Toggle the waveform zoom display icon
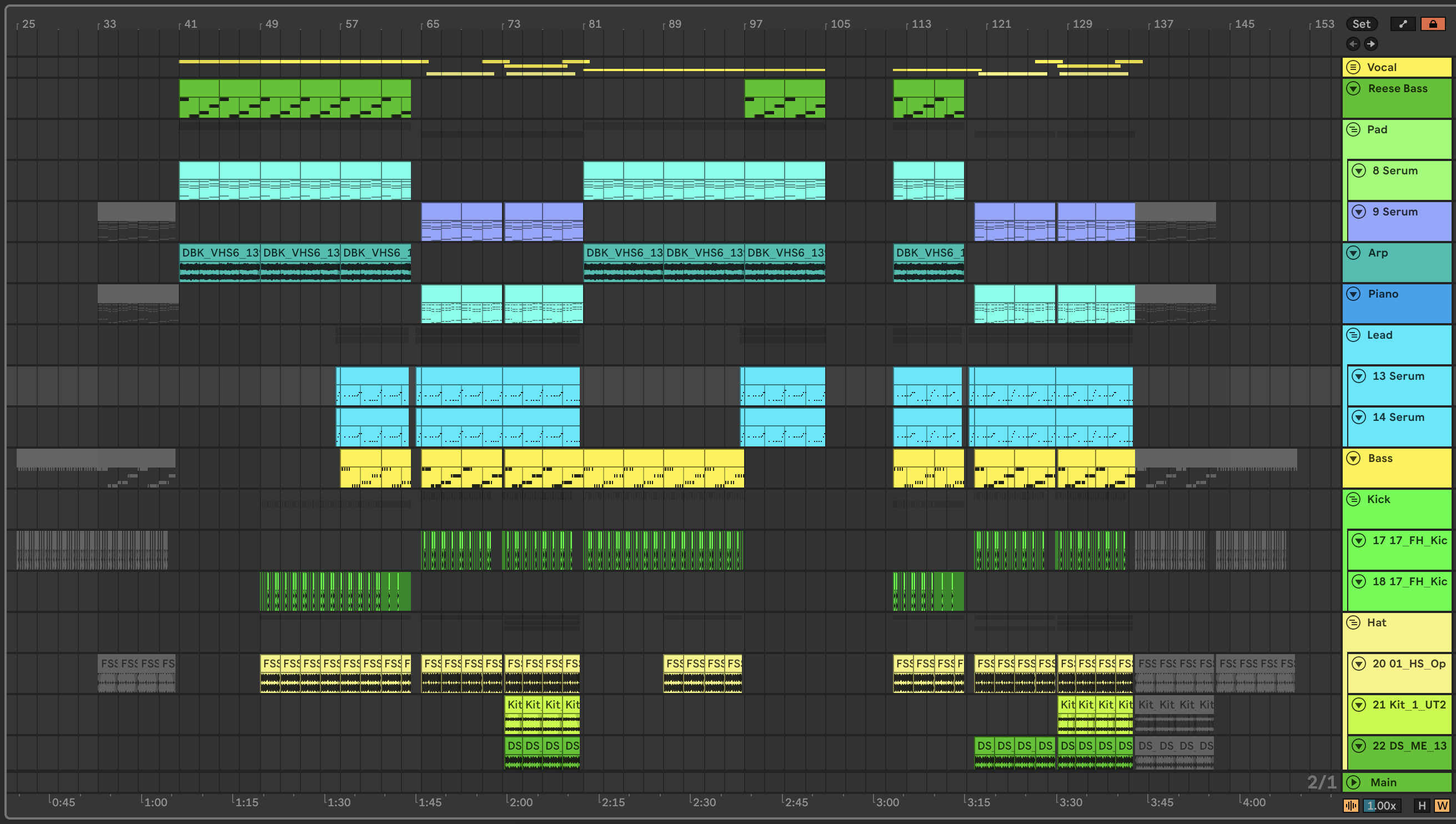The image size is (1456, 824). pos(1350,805)
